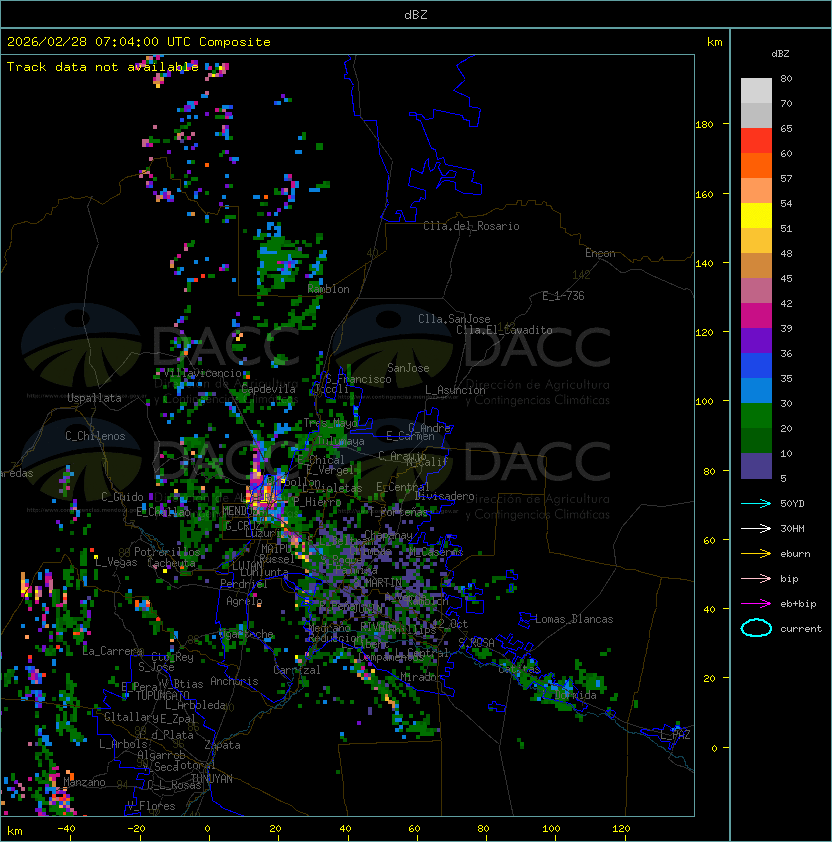This screenshot has height=842, width=832.
Task: Click the '2026/02/28 07:04:00 UTC Composite' timestamp
Action: coord(139,42)
